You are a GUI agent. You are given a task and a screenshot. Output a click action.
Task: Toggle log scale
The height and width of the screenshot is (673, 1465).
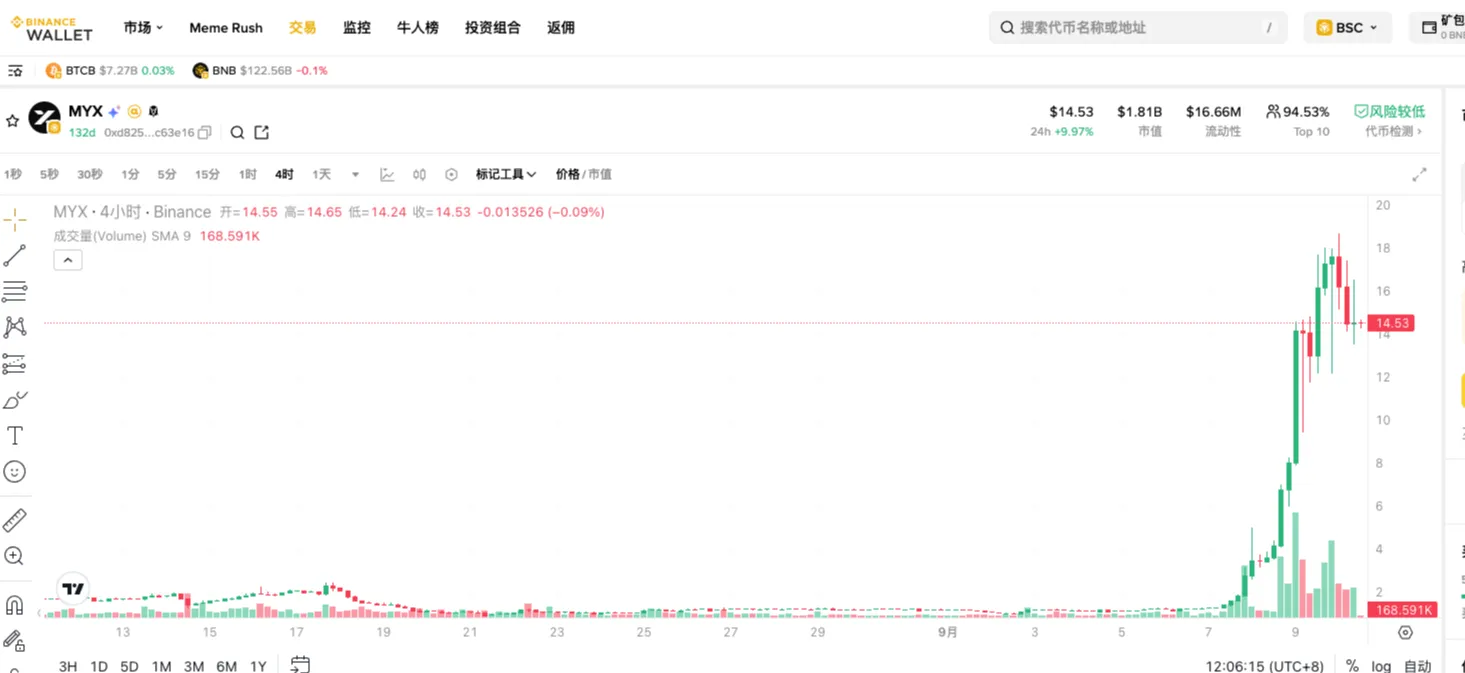point(1381,666)
